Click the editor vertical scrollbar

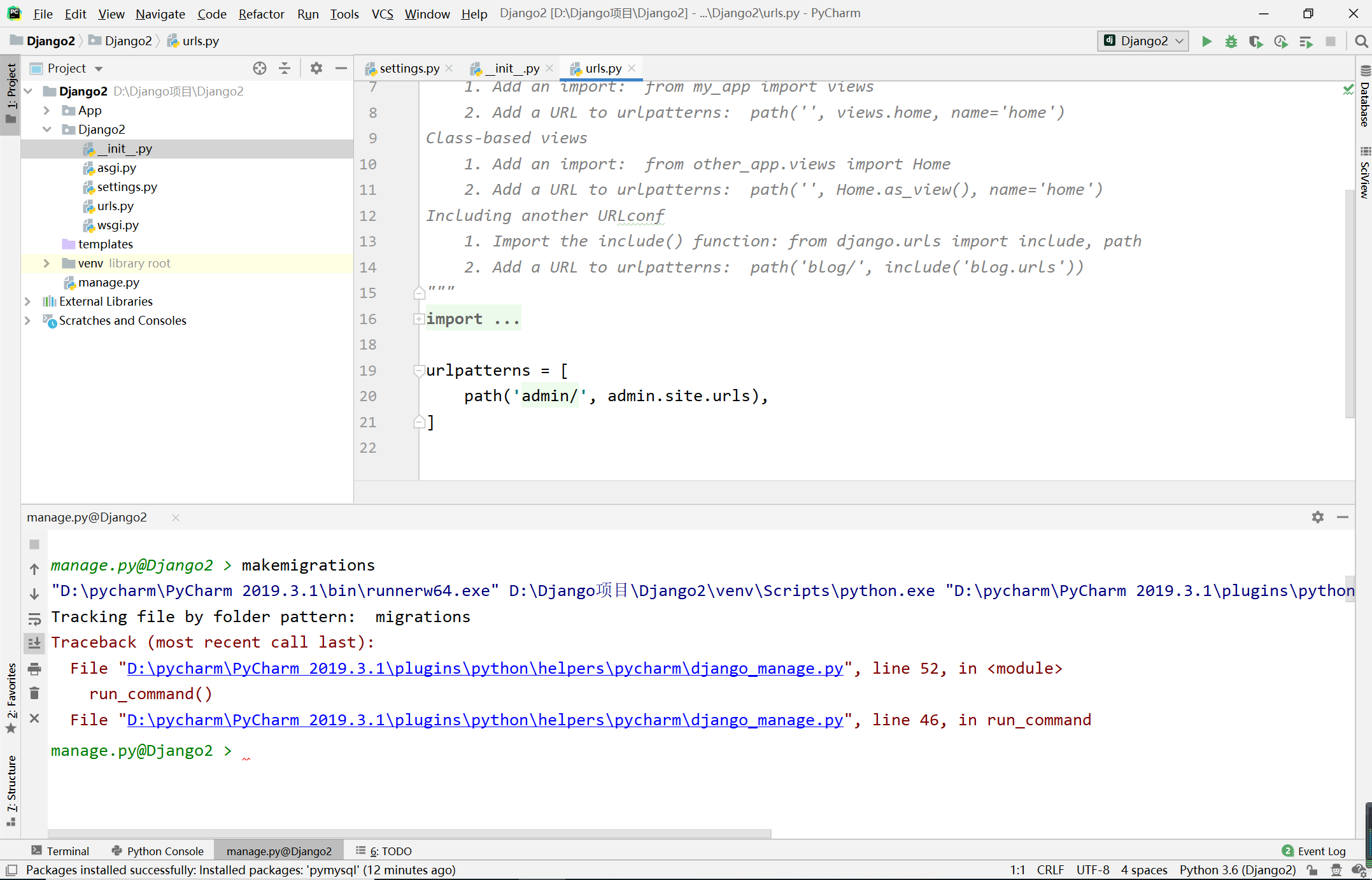[1349, 304]
